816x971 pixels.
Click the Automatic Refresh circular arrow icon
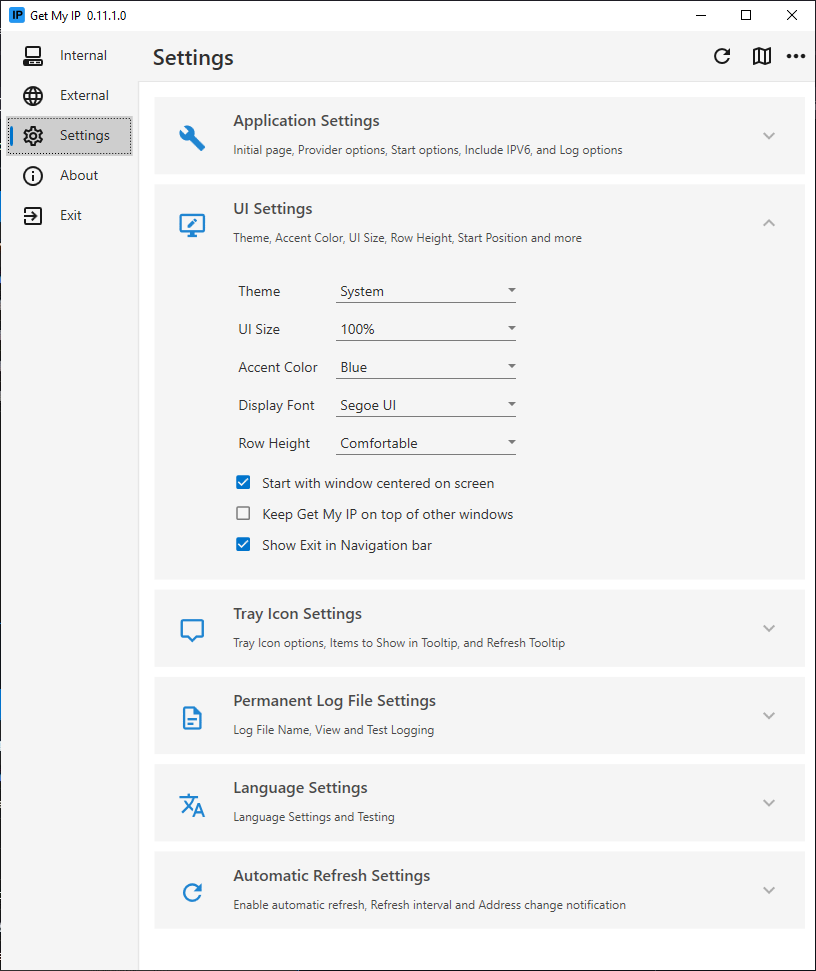(x=192, y=892)
